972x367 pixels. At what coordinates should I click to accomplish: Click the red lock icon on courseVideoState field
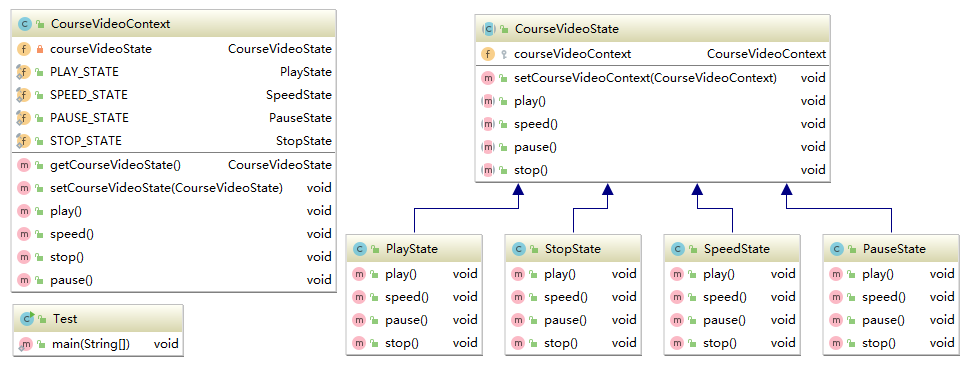[40, 49]
